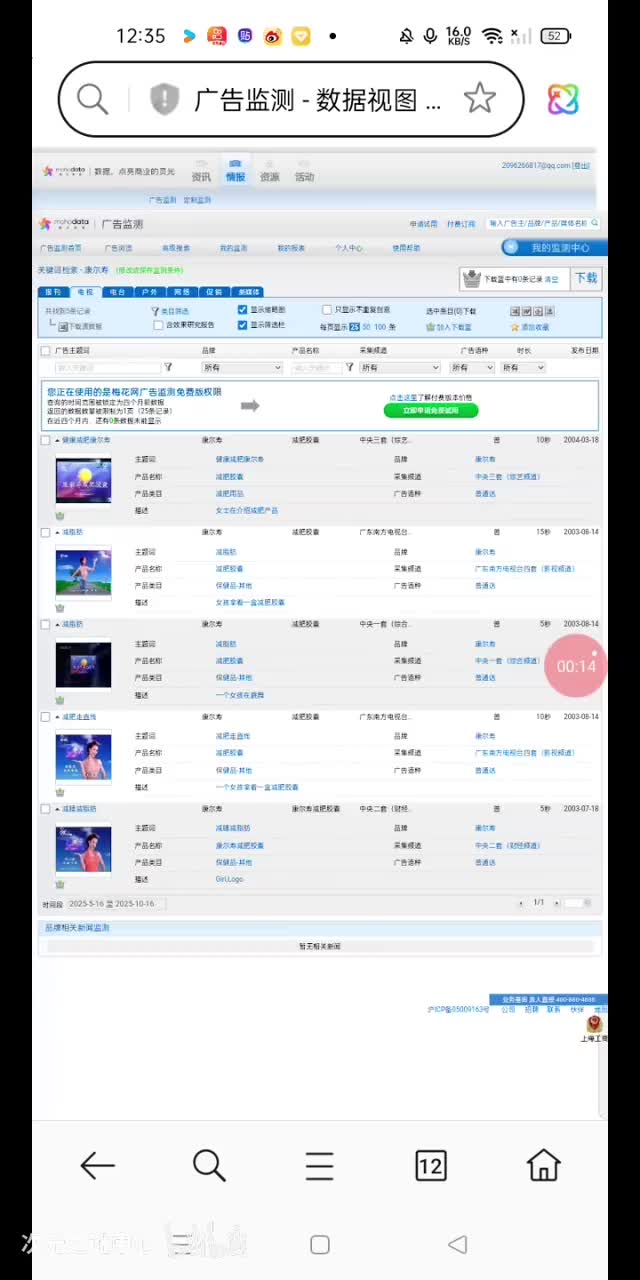Tap Android system back triangle
The width and height of the screenshot is (640, 1280).
458,1245
